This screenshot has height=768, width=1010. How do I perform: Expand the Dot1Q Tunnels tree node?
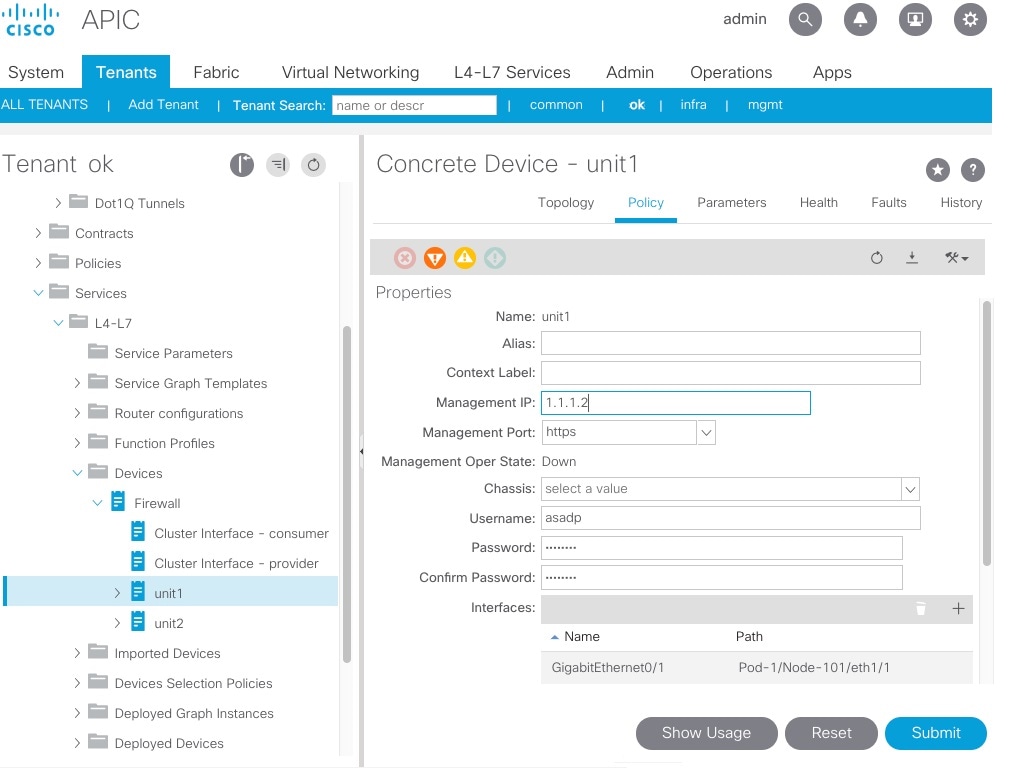coord(58,203)
